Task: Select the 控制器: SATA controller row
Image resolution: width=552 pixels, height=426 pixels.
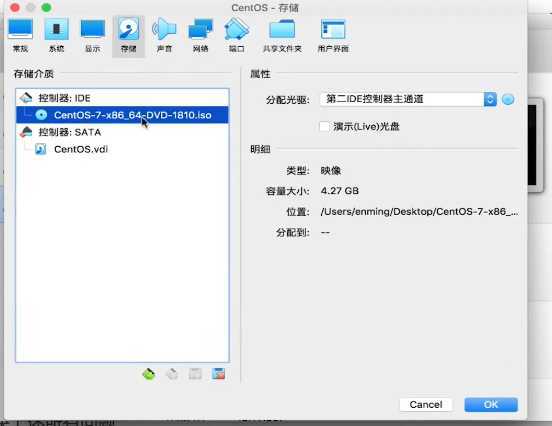Action: pos(122,132)
